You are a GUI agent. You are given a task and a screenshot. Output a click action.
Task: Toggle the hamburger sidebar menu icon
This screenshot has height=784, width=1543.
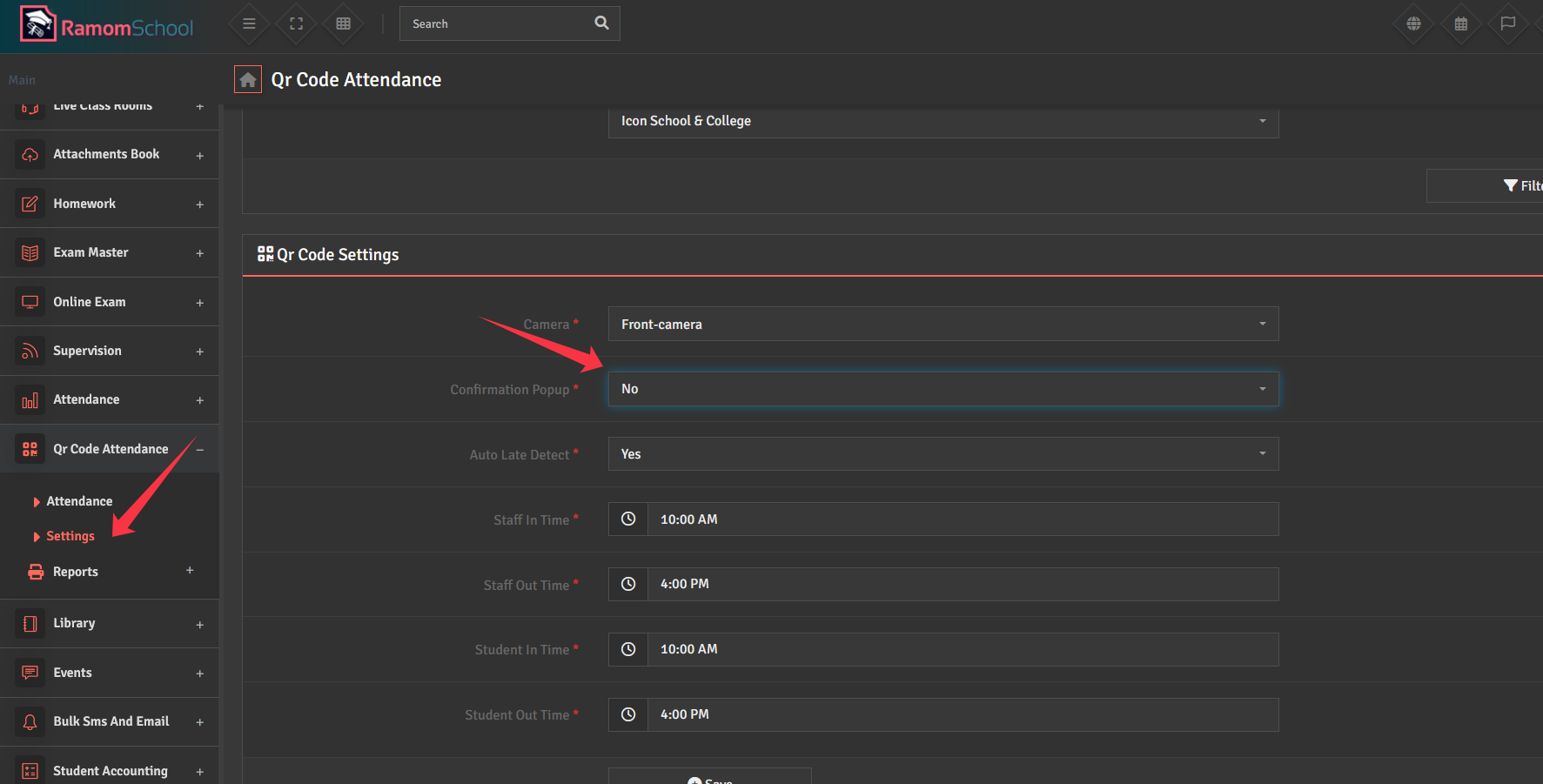pos(249,23)
